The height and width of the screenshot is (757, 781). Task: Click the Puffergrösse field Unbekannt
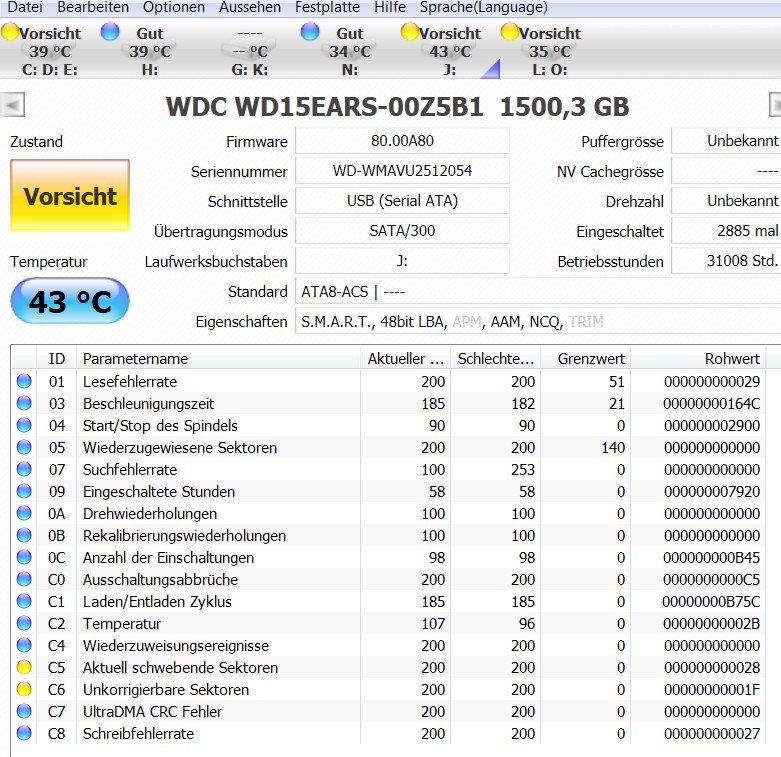[x=726, y=141]
